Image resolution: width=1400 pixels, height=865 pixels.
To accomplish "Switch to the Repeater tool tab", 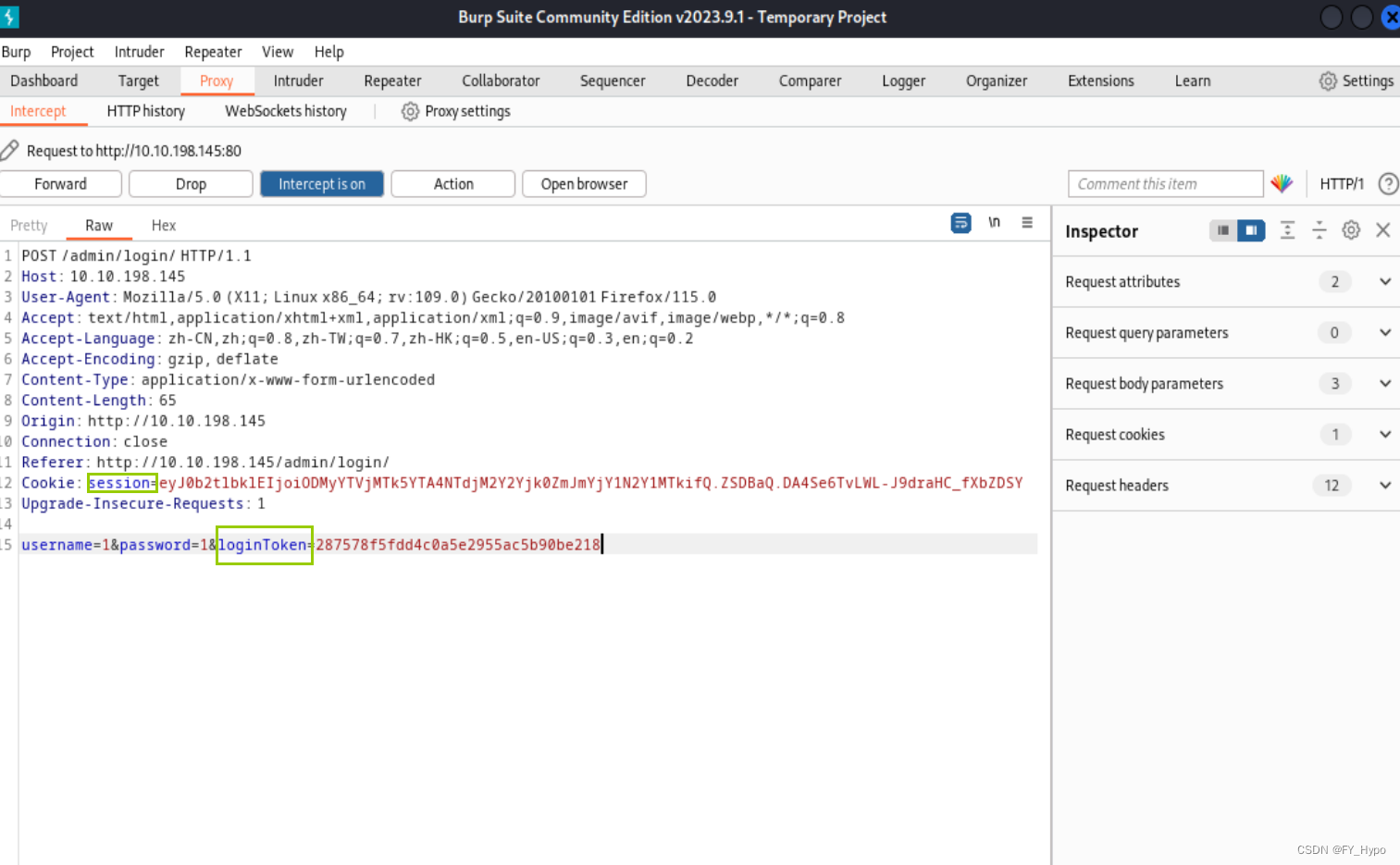I will pos(392,80).
